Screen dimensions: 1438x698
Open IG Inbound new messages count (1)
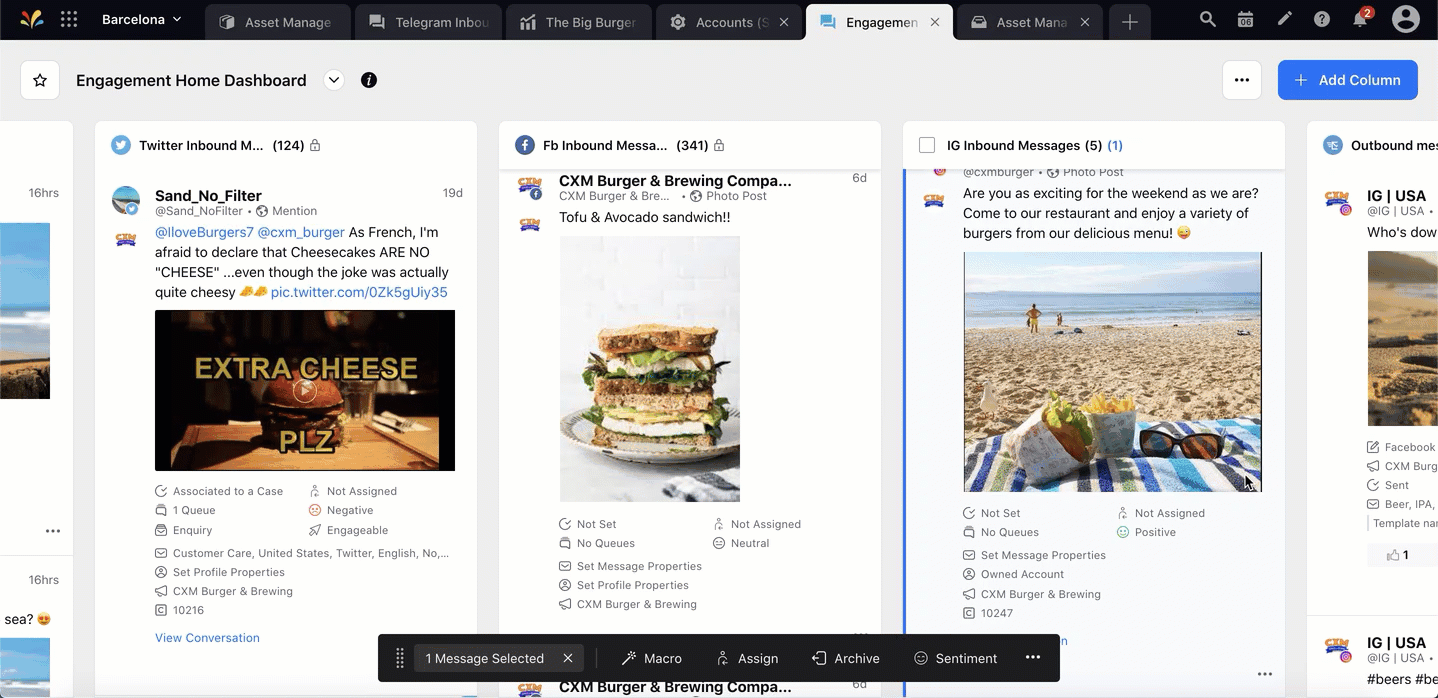click(1115, 145)
